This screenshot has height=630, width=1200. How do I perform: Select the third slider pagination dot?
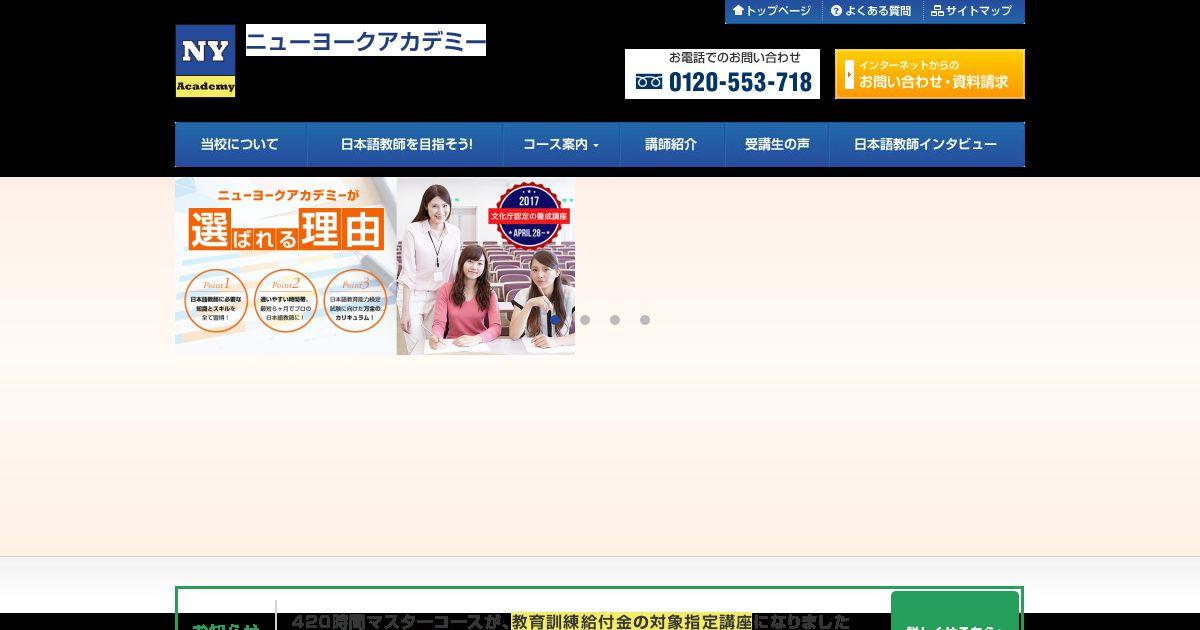615,320
